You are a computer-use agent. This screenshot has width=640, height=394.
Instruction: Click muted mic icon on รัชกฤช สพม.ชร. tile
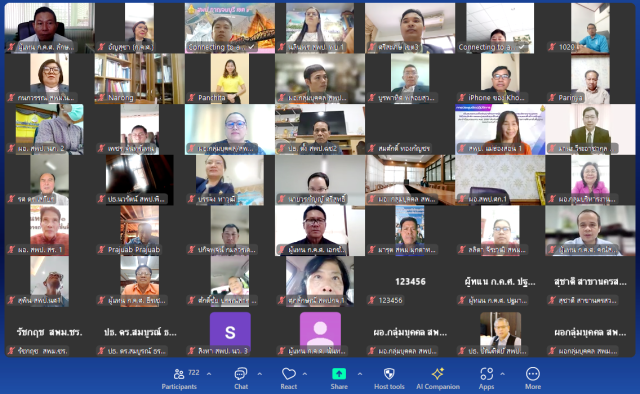pyautogui.click(x=11, y=351)
